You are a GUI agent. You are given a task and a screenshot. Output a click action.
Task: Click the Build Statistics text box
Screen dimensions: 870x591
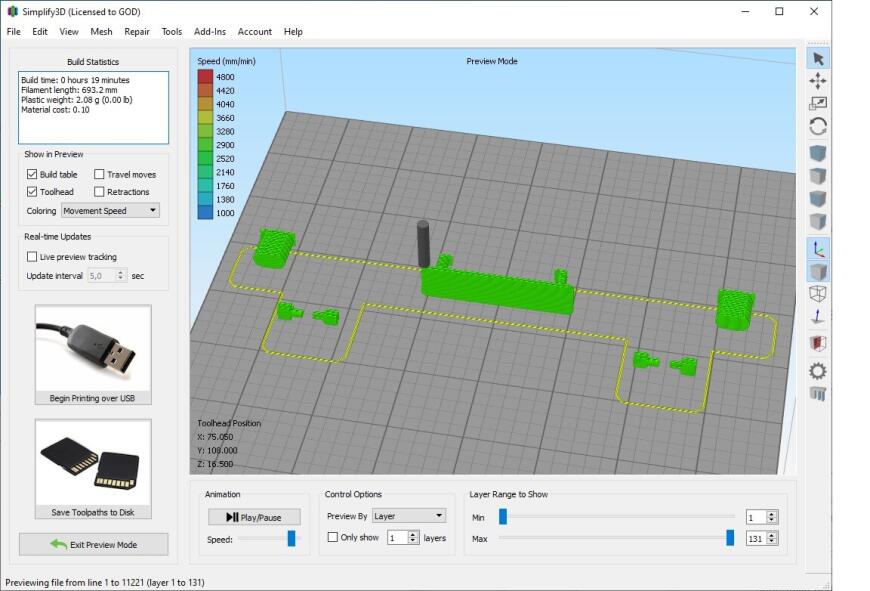click(x=93, y=108)
